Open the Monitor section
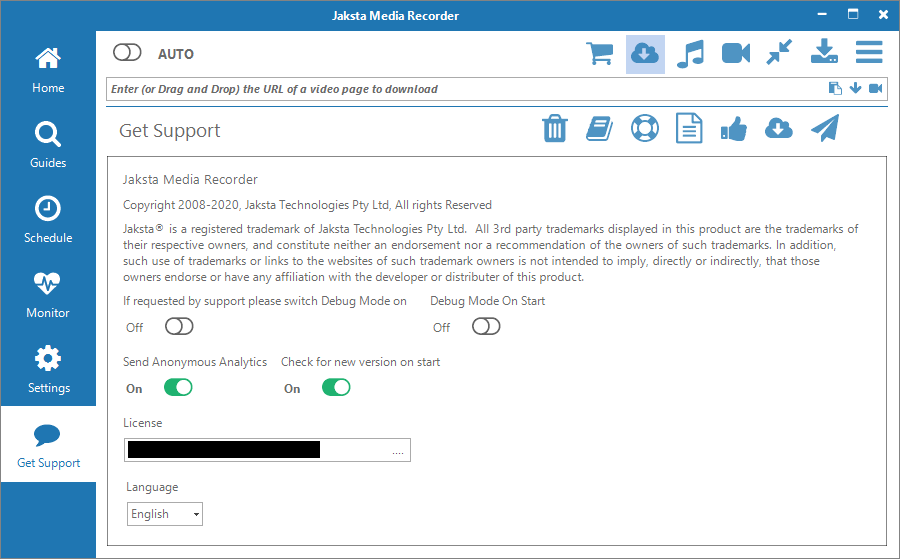This screenshot has width=900, height=559. [48, 296]
